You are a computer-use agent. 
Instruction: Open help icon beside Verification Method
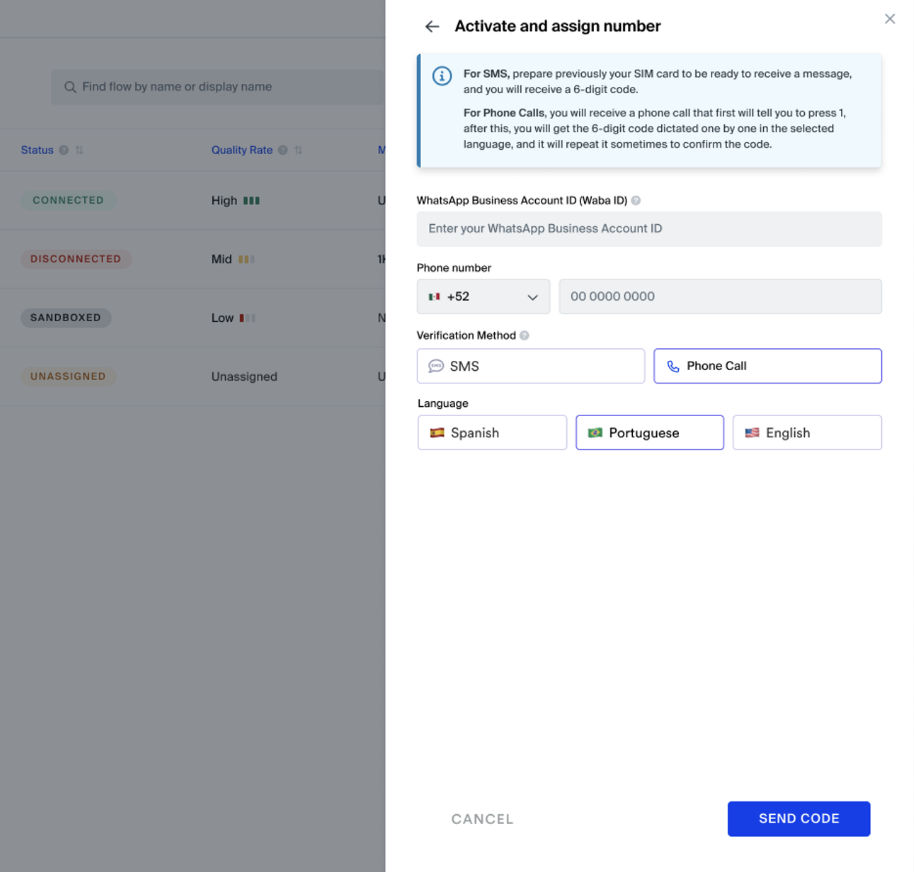[x=524, y=335]
